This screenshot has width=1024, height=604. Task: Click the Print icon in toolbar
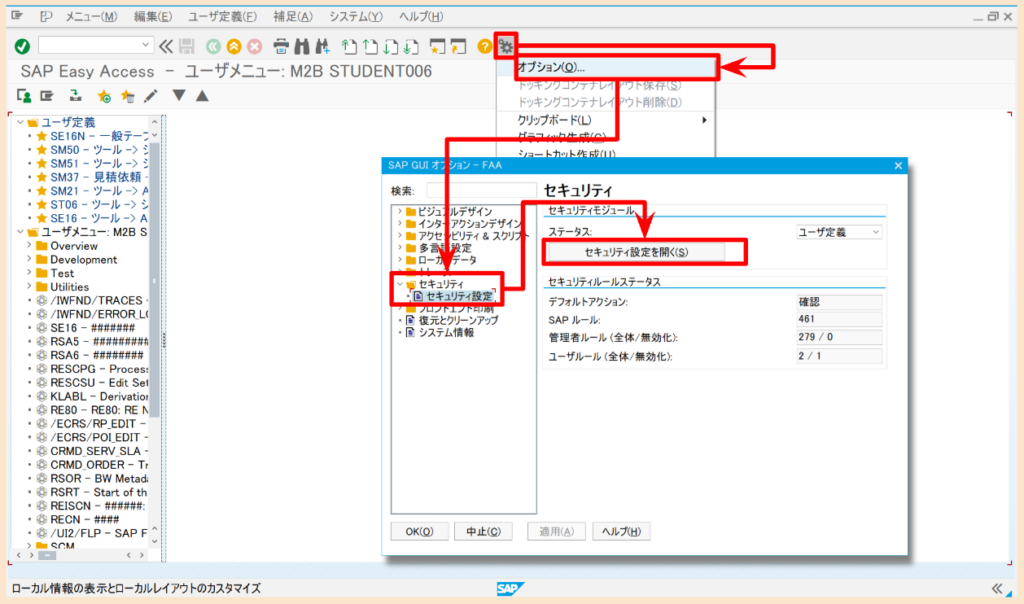(x=281, y=46)
